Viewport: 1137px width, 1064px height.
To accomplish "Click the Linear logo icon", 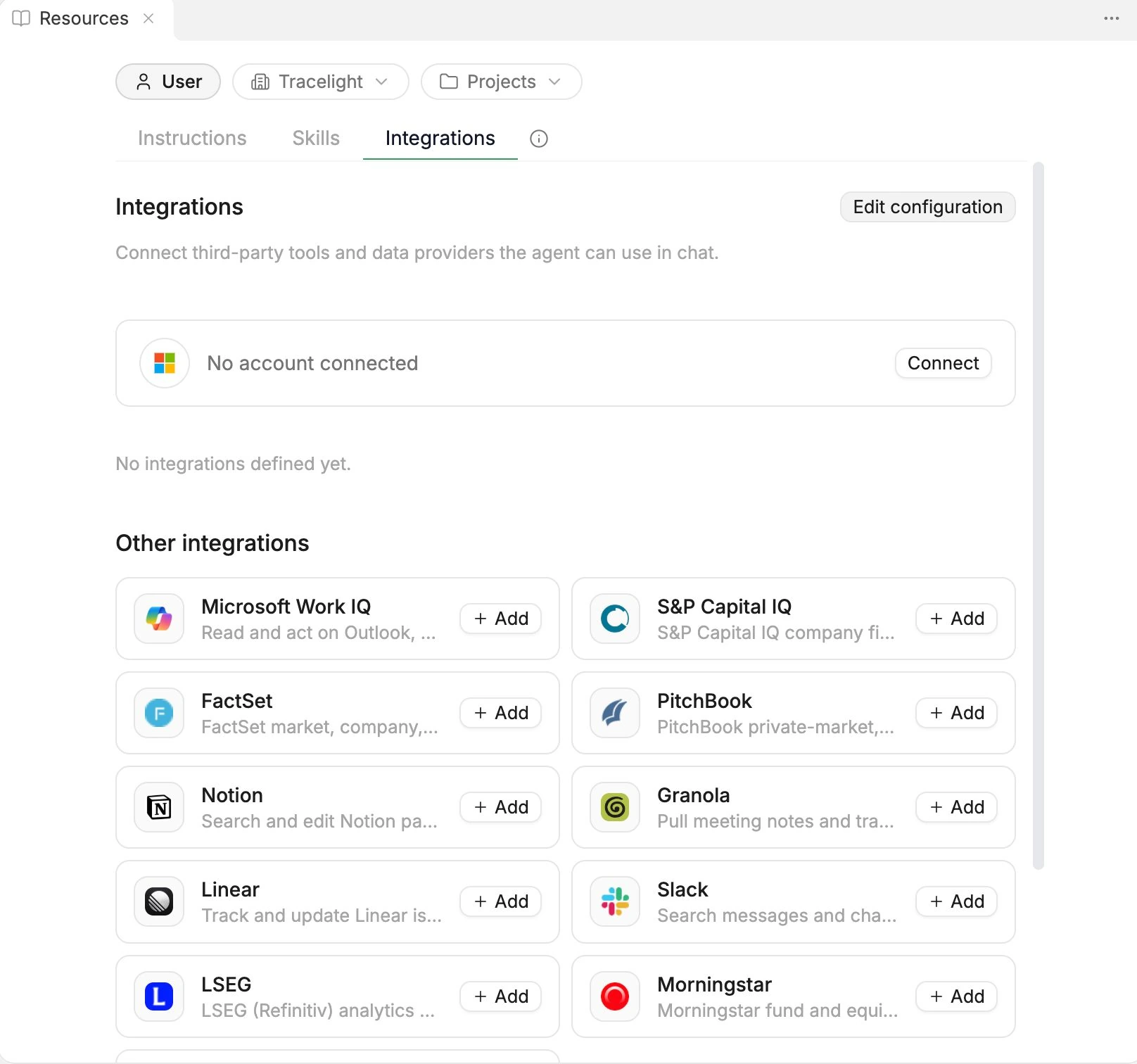I will 159,901.
